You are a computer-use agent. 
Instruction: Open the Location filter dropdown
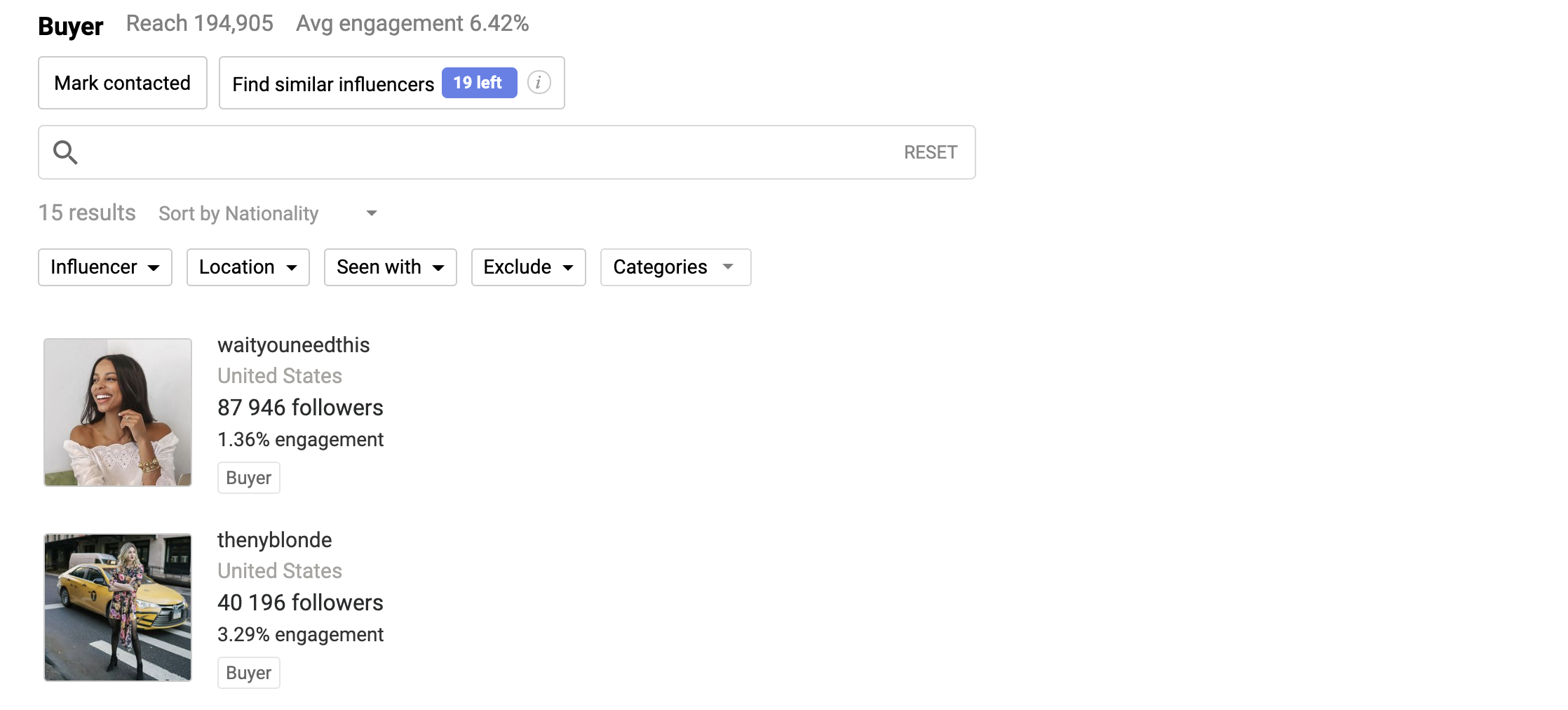248,267
